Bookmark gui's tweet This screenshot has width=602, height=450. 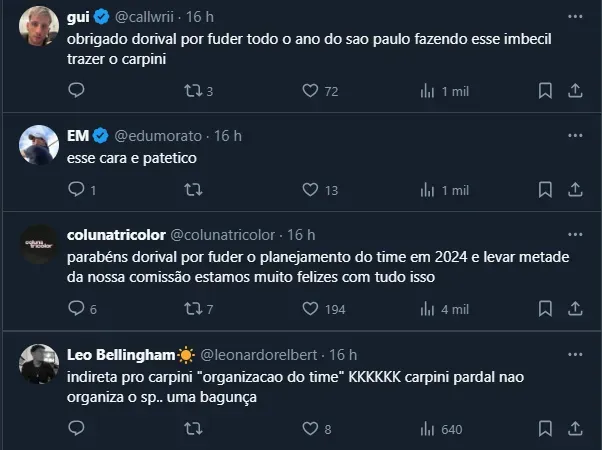click(x=545, y=91)
